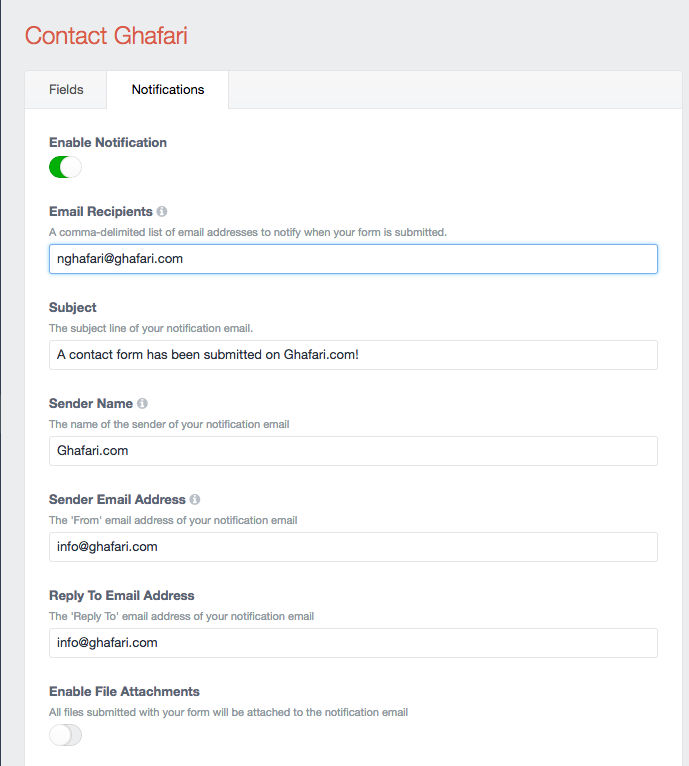The image size is (689, 766).
Task: Select the Notifications tab
Action: tap(168, 90)
